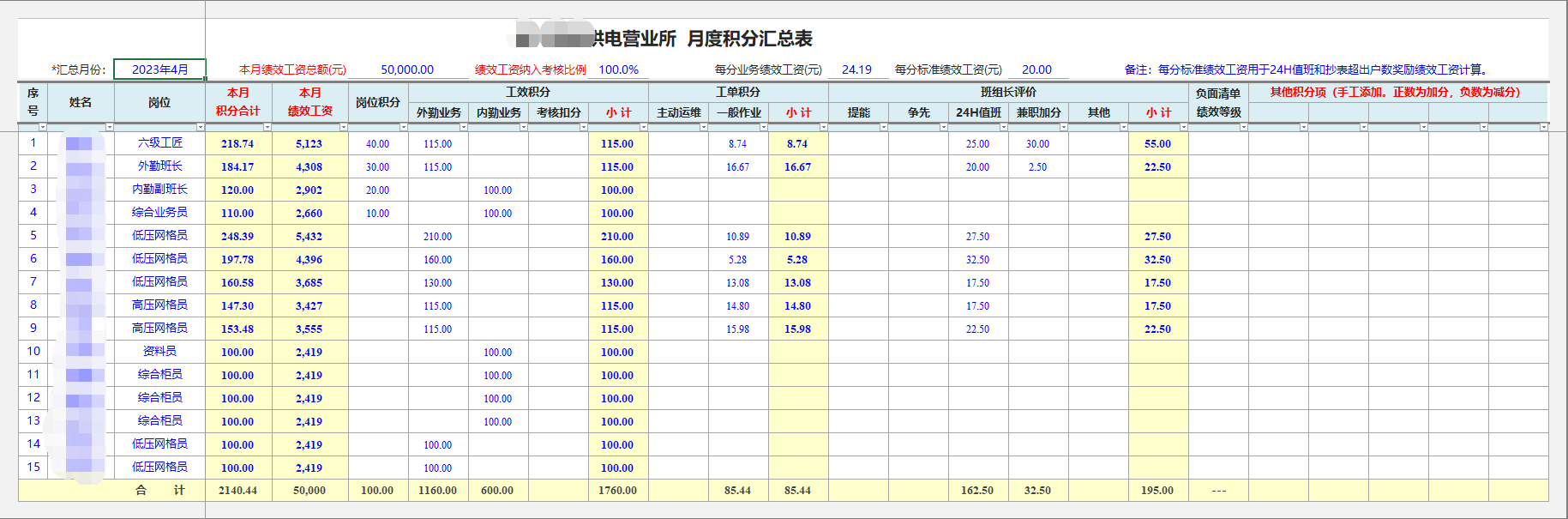Click the 班组长评价 group header

click(x=1007, y=92)
